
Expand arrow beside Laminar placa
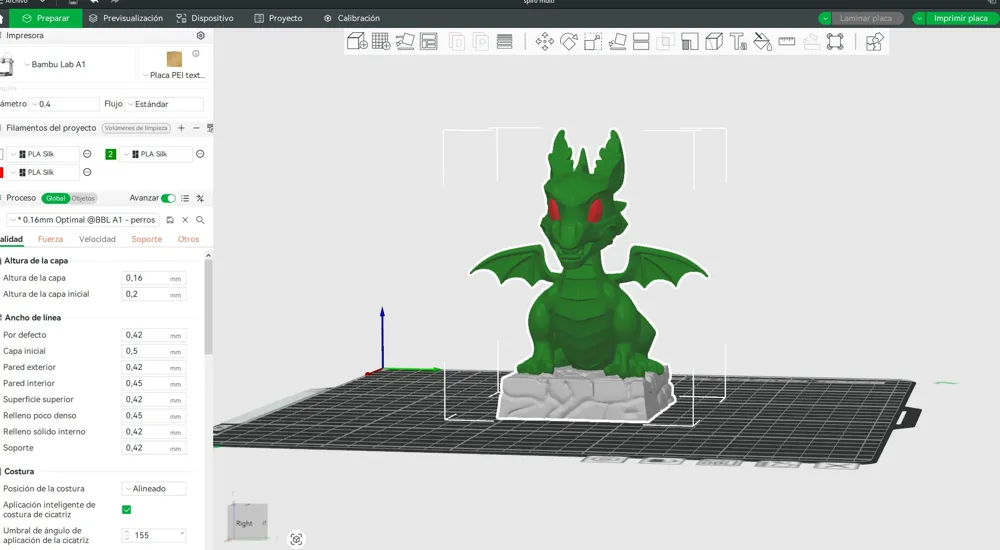(825, 19)
